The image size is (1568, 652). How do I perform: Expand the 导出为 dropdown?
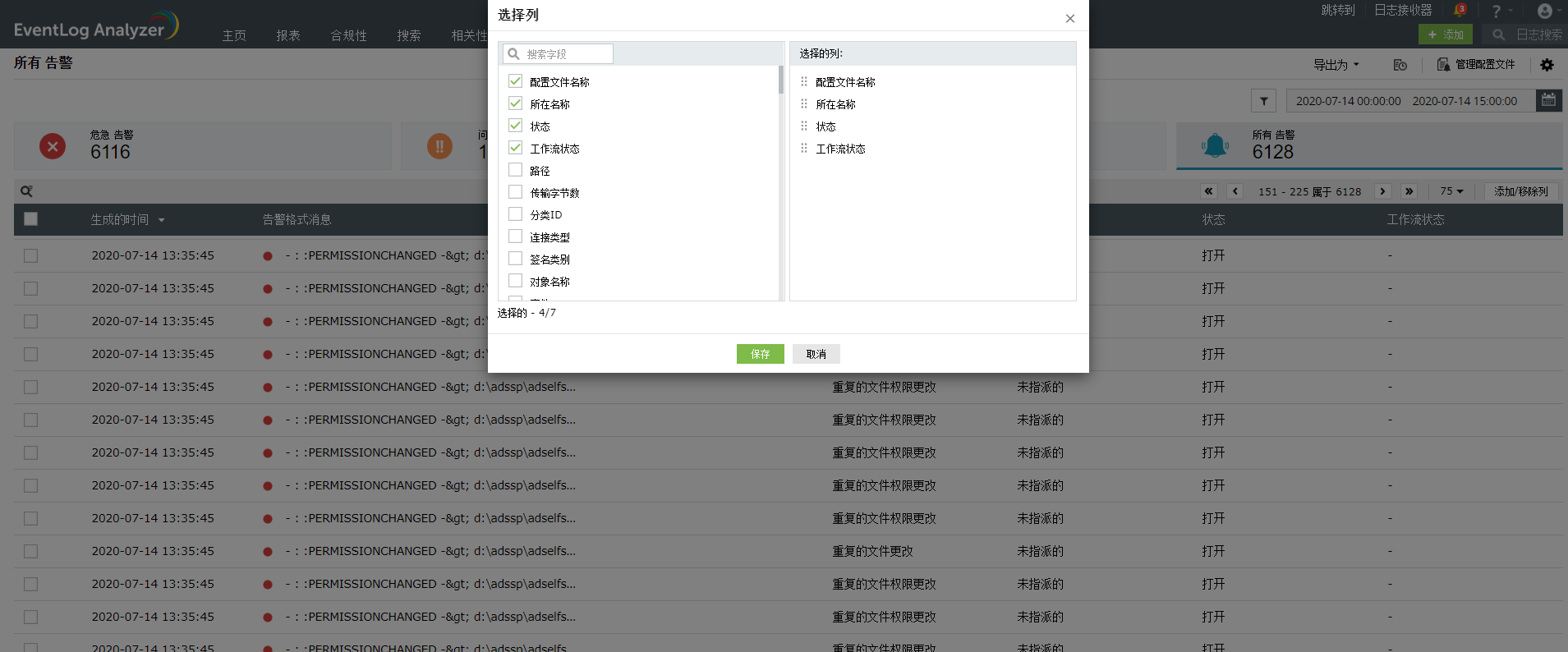(1336, 65)
